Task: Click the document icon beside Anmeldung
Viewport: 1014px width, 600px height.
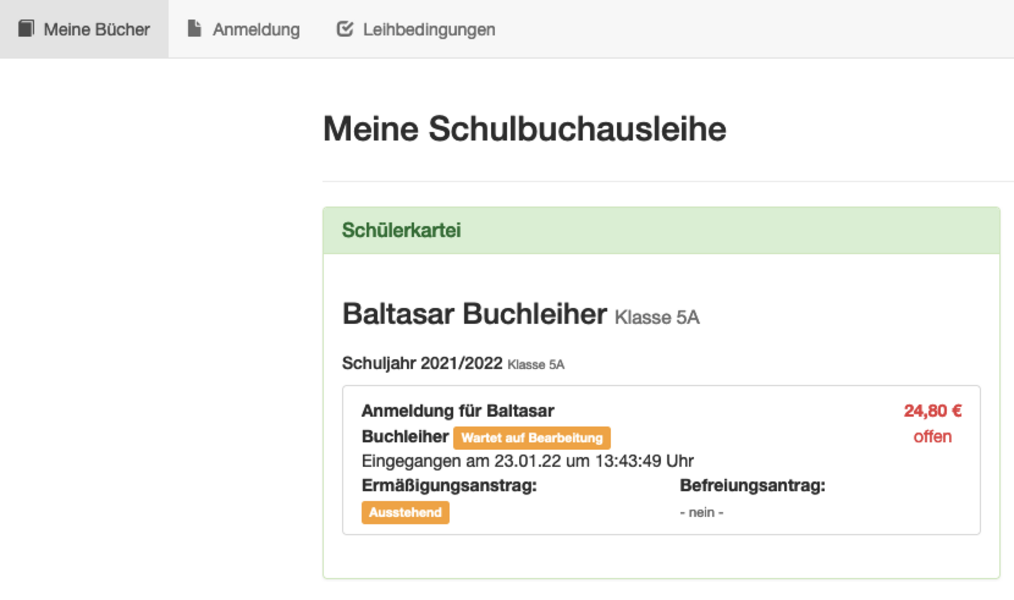Action: [195, 29]
